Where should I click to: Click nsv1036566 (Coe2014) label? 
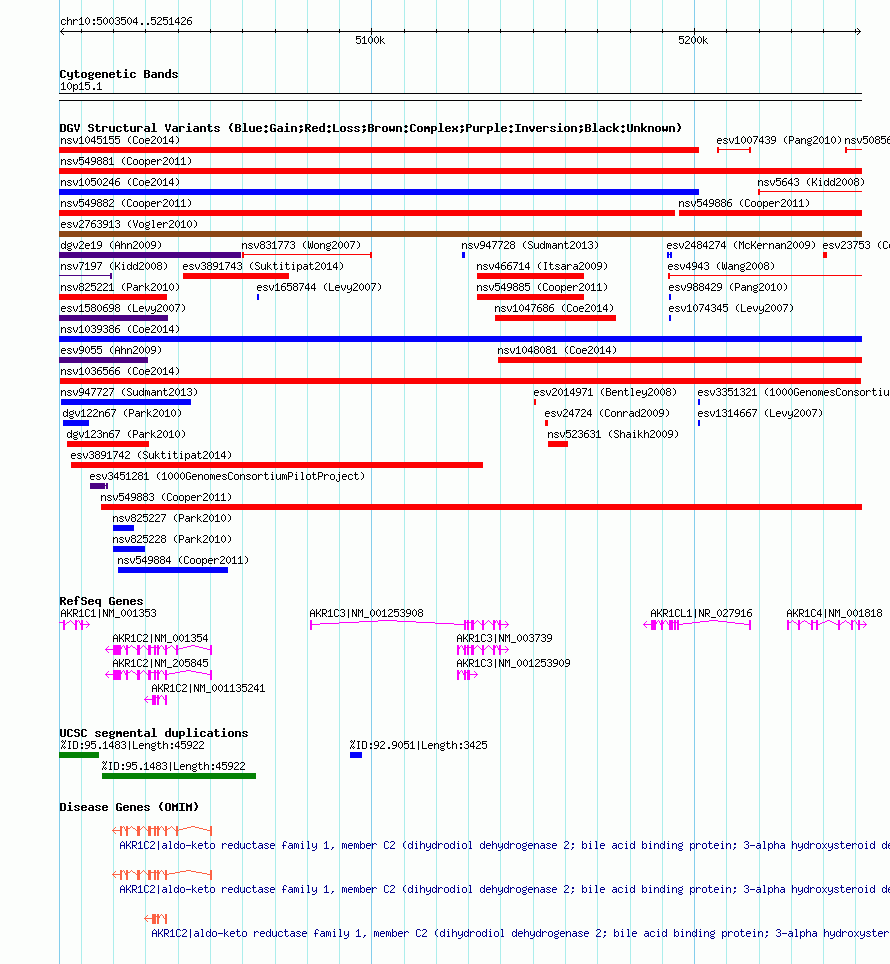point(120,371)
